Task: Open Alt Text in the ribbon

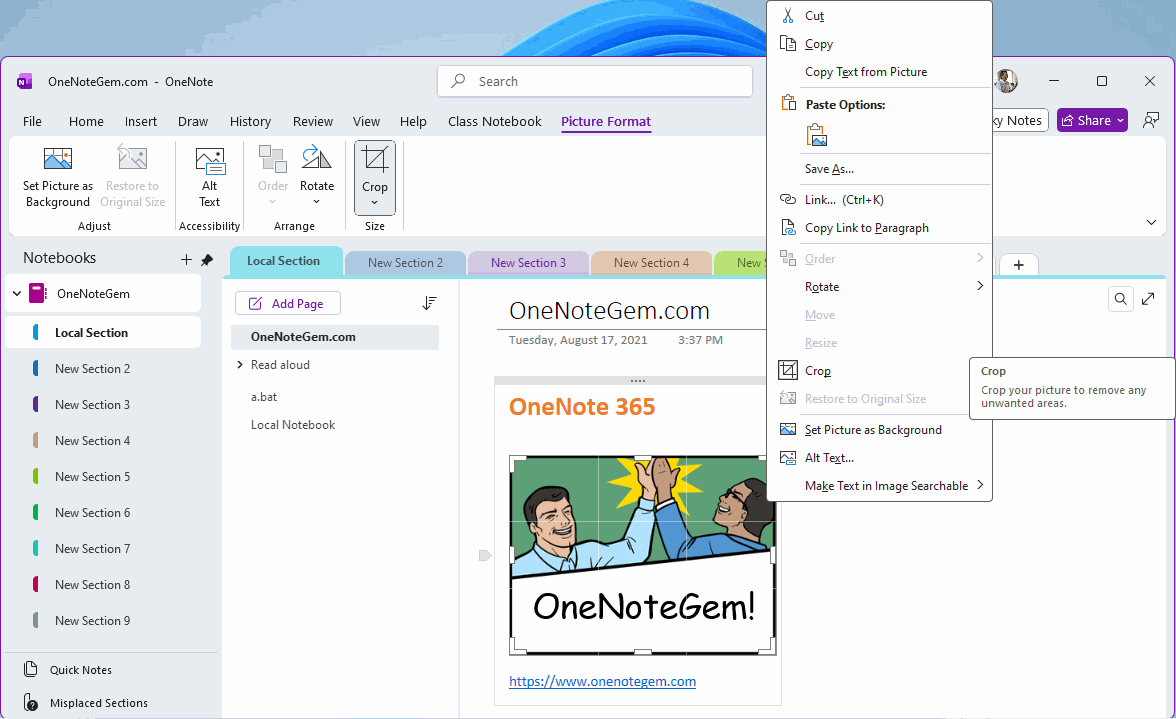Action: [x=209, y=176]
